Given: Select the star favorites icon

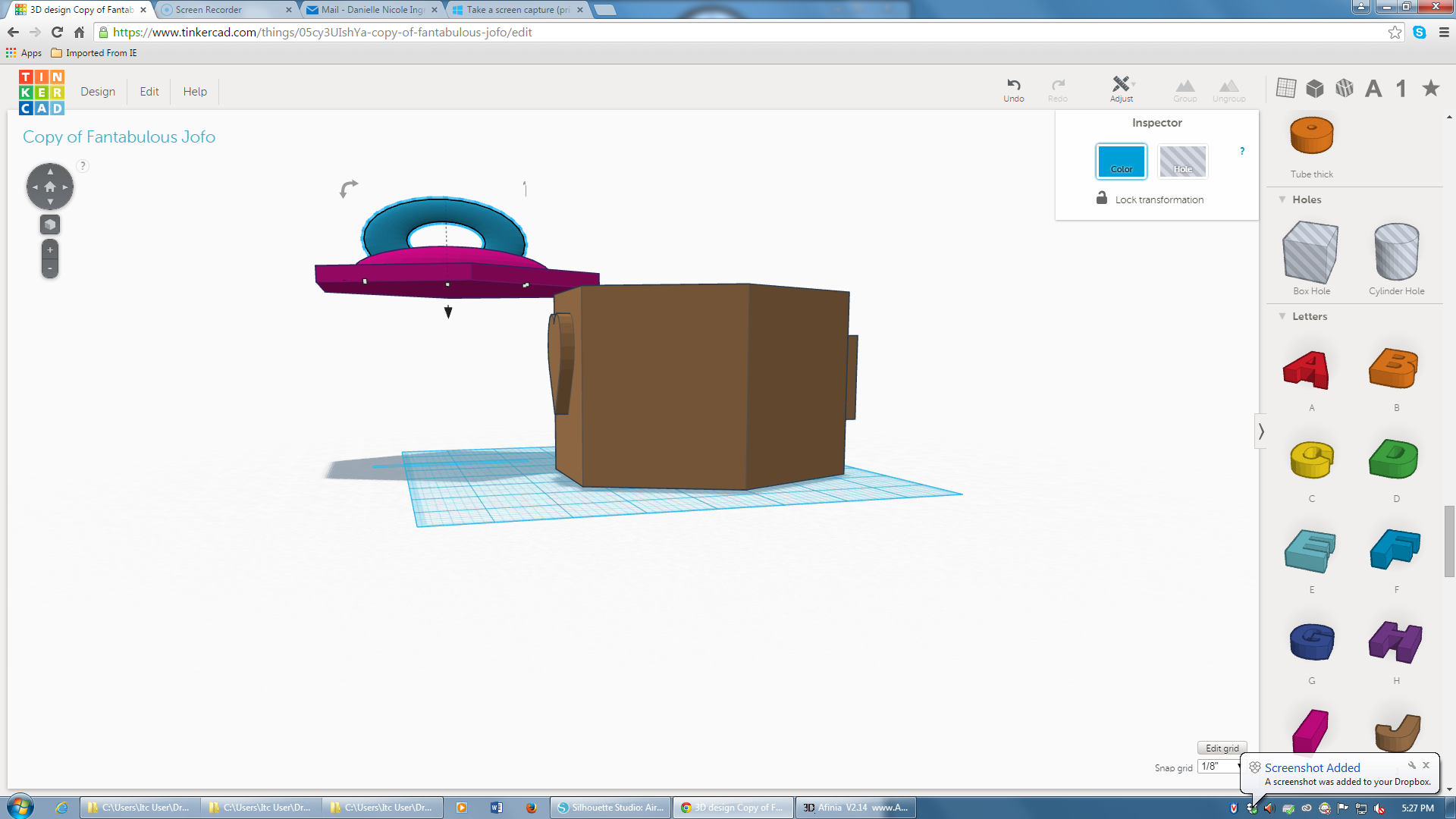Looking at the screenshot, I should [1431, 88].
